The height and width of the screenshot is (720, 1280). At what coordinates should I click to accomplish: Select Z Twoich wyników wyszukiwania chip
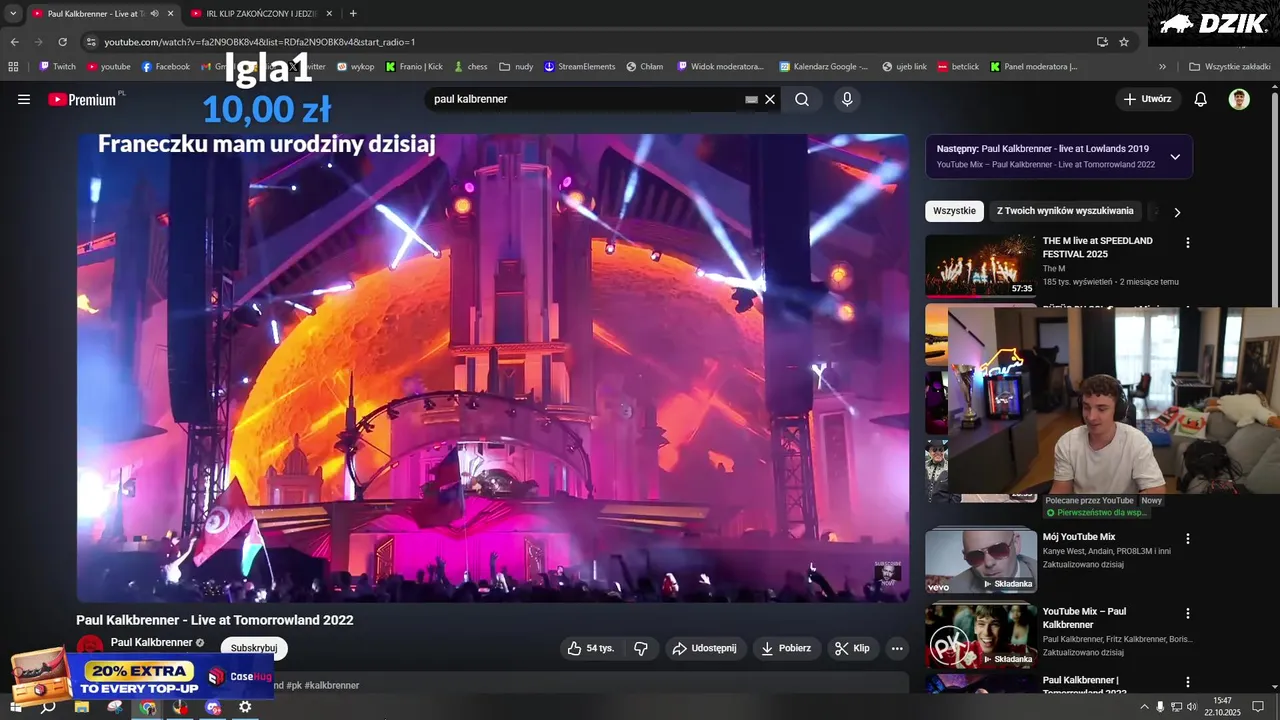click(x=1065, y=211)
